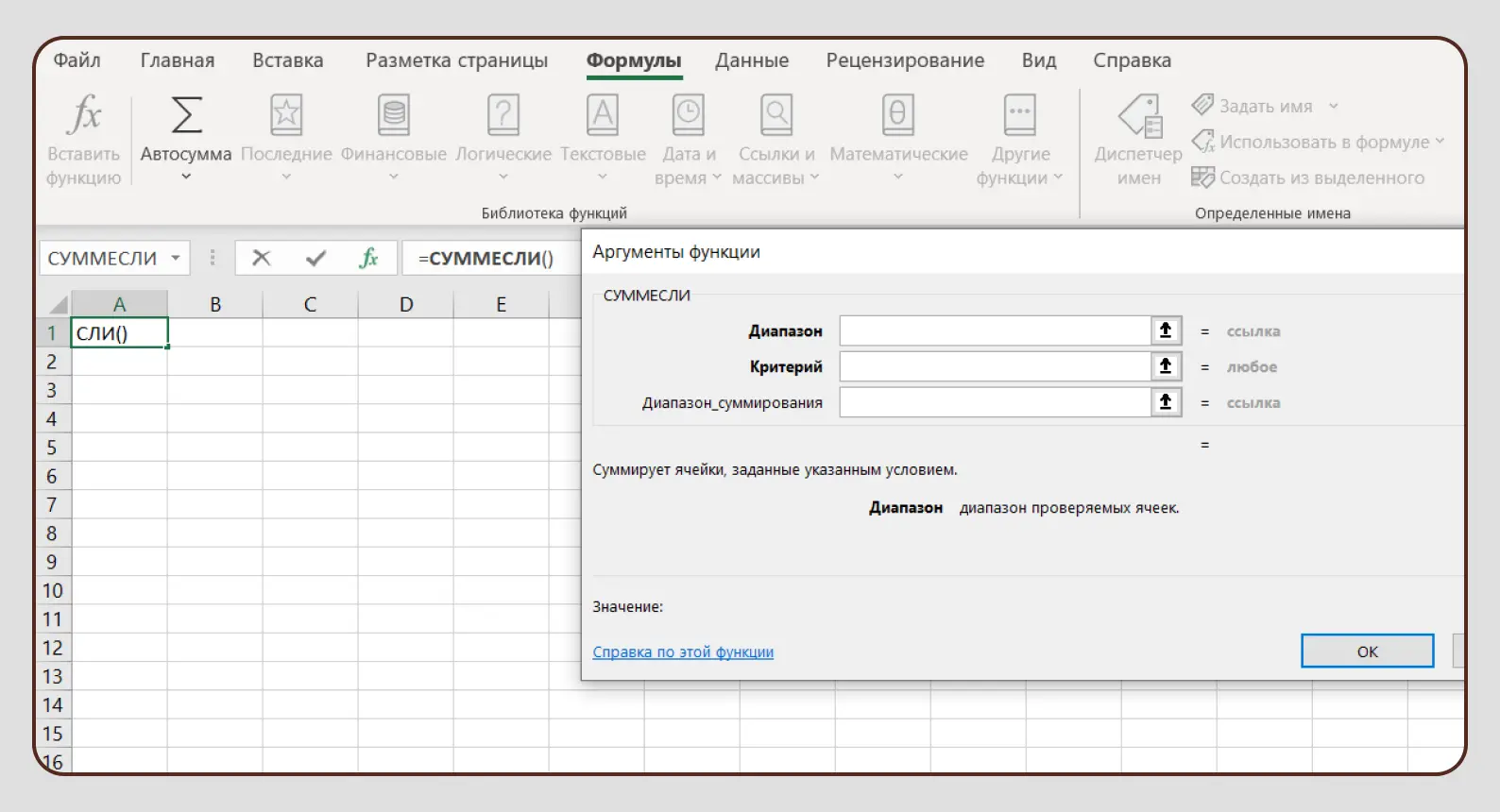Collapse dialog via Критерий range selector icon
Viewport: 1500px width, 812px height.
(1166, 366)
